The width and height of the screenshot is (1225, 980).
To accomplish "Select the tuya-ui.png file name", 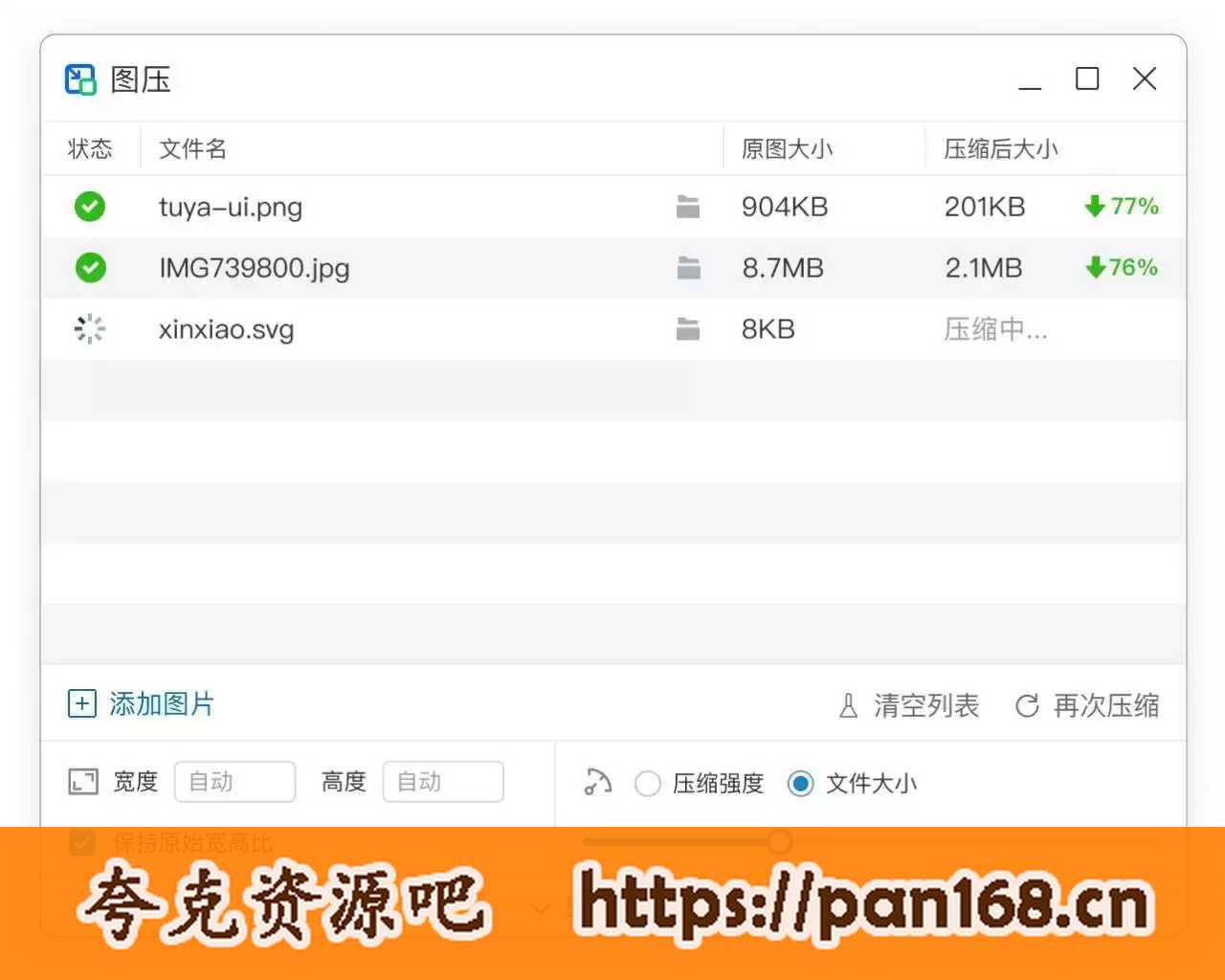I will (x=231, y=207).
